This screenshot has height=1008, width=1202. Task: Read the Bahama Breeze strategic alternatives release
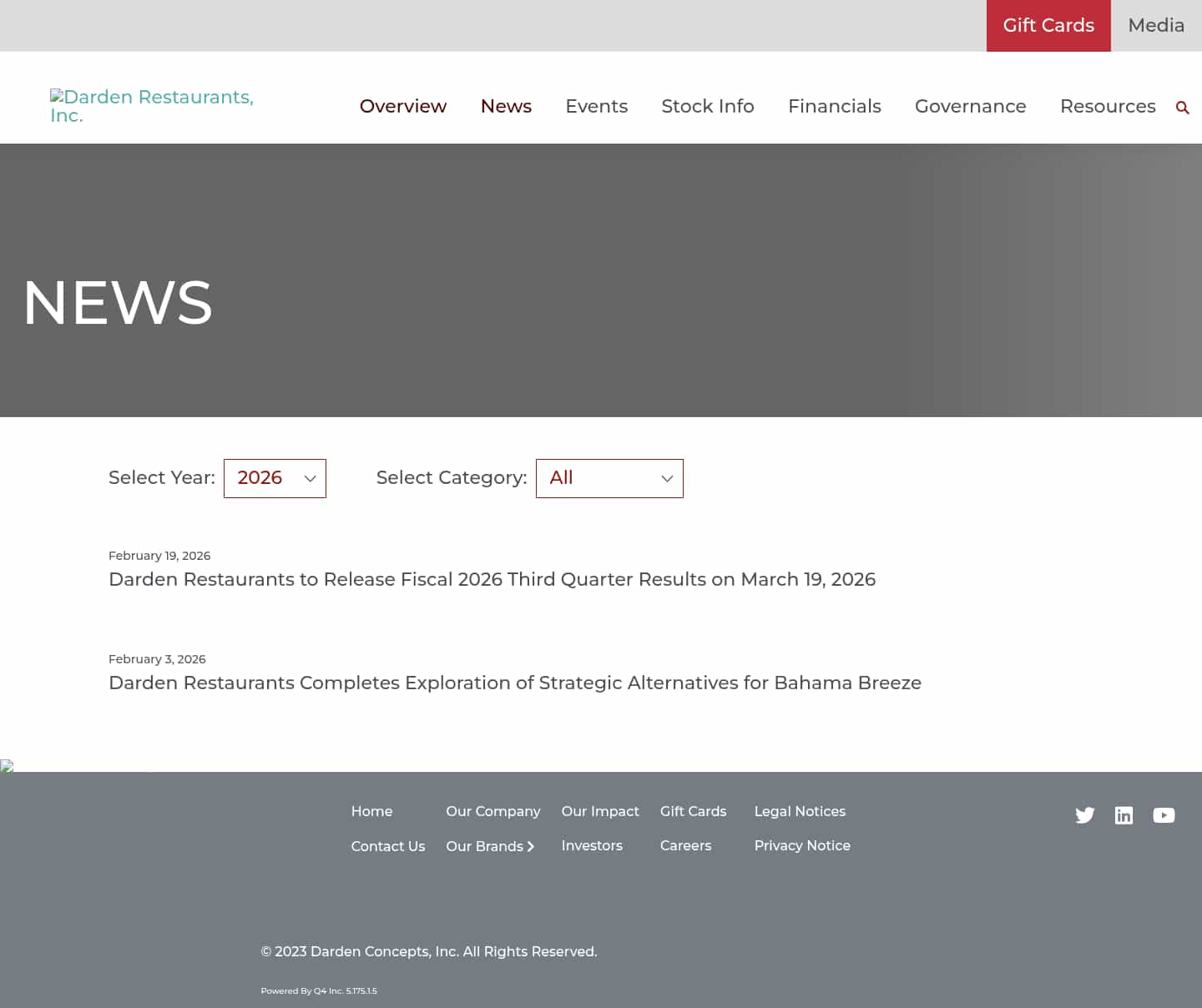[514, 683]
